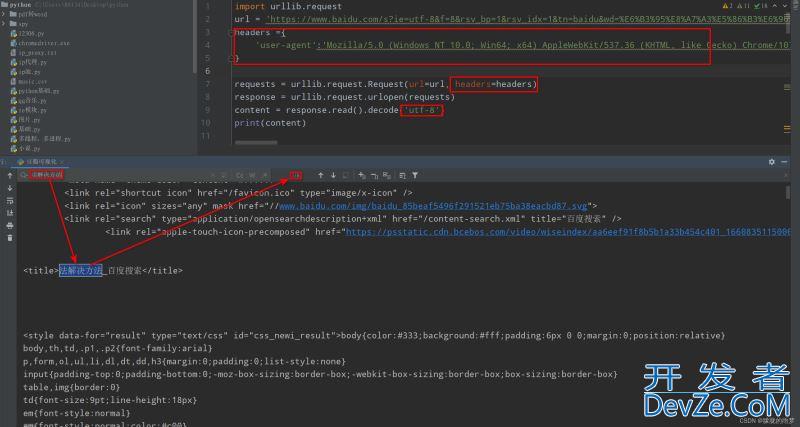Click the unselect occurrence icon
Screen dimensions: 800x427
(x=374, y=175)
